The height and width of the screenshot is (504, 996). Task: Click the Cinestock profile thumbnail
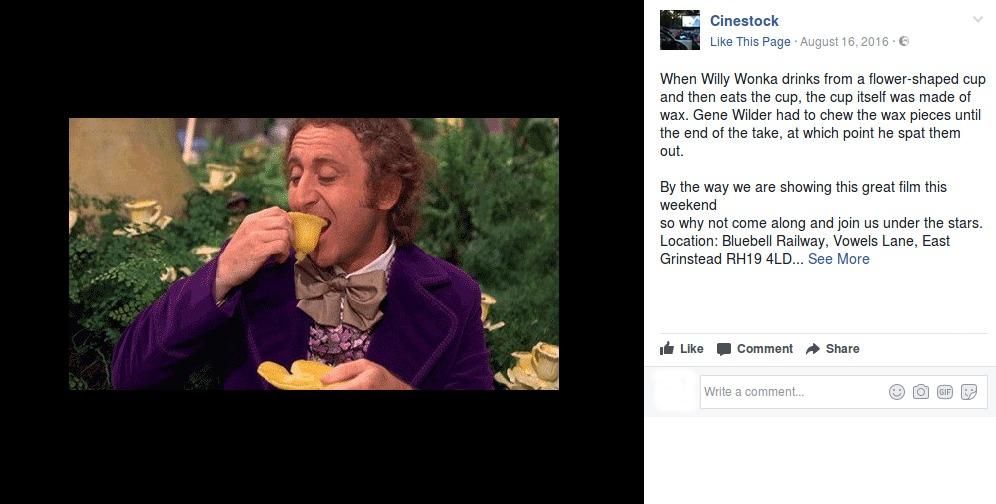tap(680, 30)
